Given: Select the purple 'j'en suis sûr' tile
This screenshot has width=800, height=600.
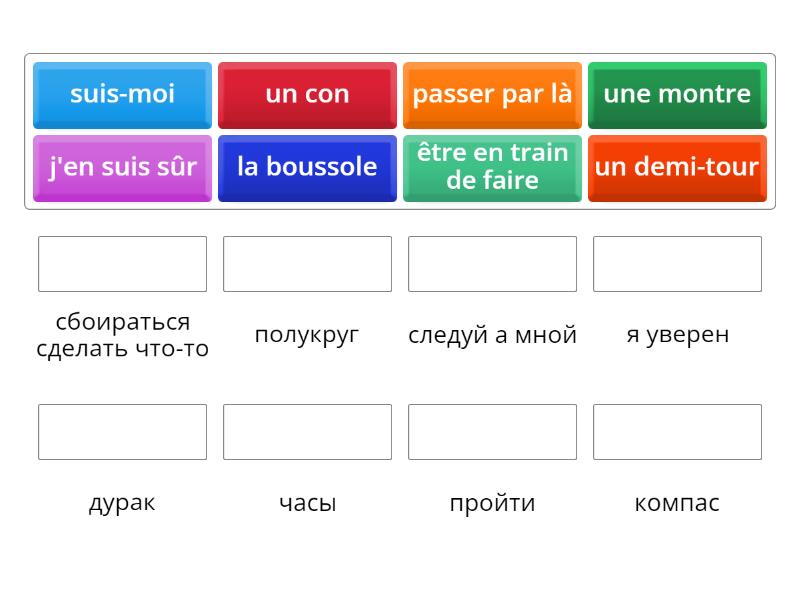Looking at the screenshot, I should (122, 167).
